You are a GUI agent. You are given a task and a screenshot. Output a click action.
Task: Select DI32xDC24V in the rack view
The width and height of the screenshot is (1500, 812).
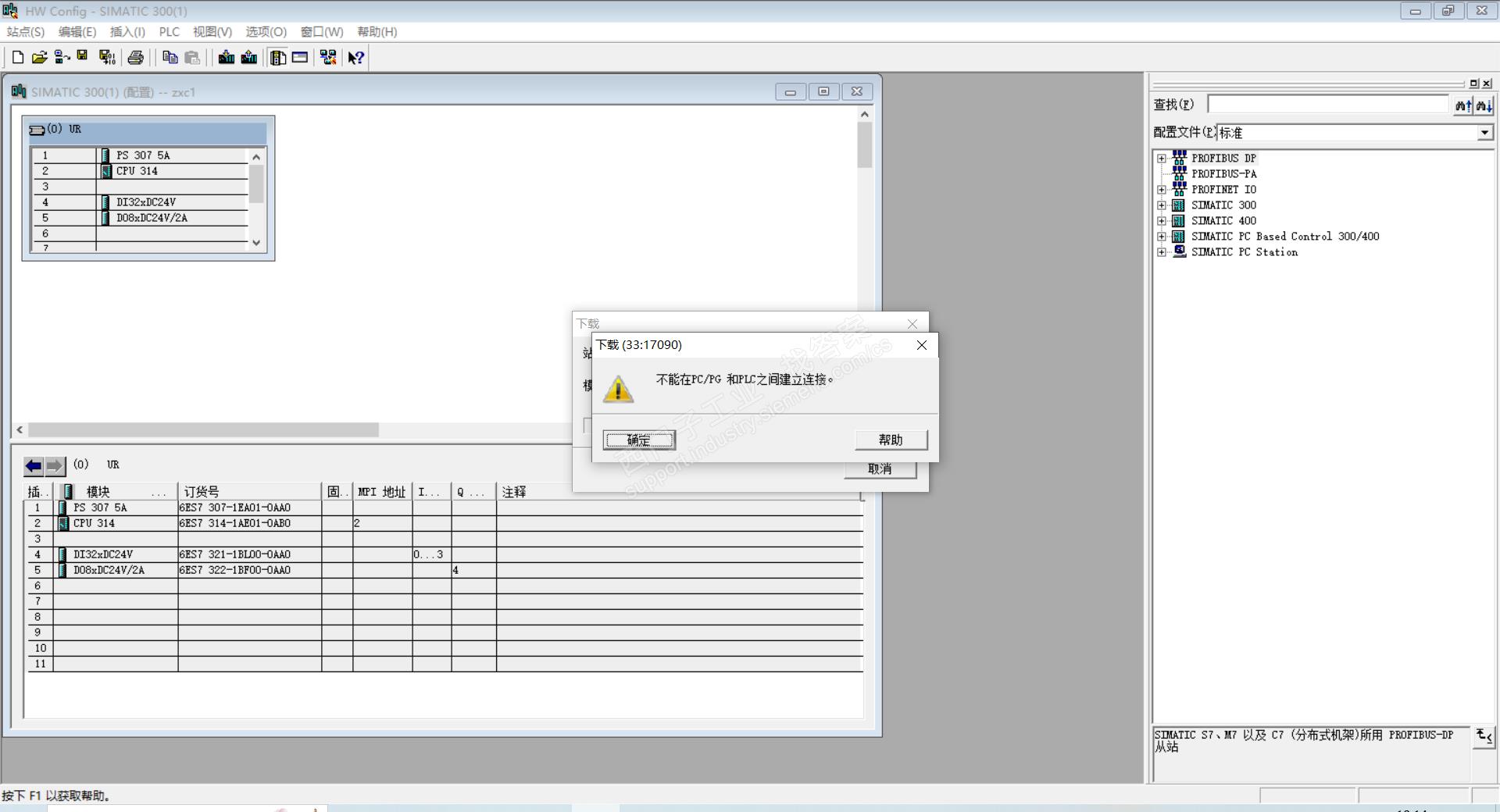coord(146,202)
